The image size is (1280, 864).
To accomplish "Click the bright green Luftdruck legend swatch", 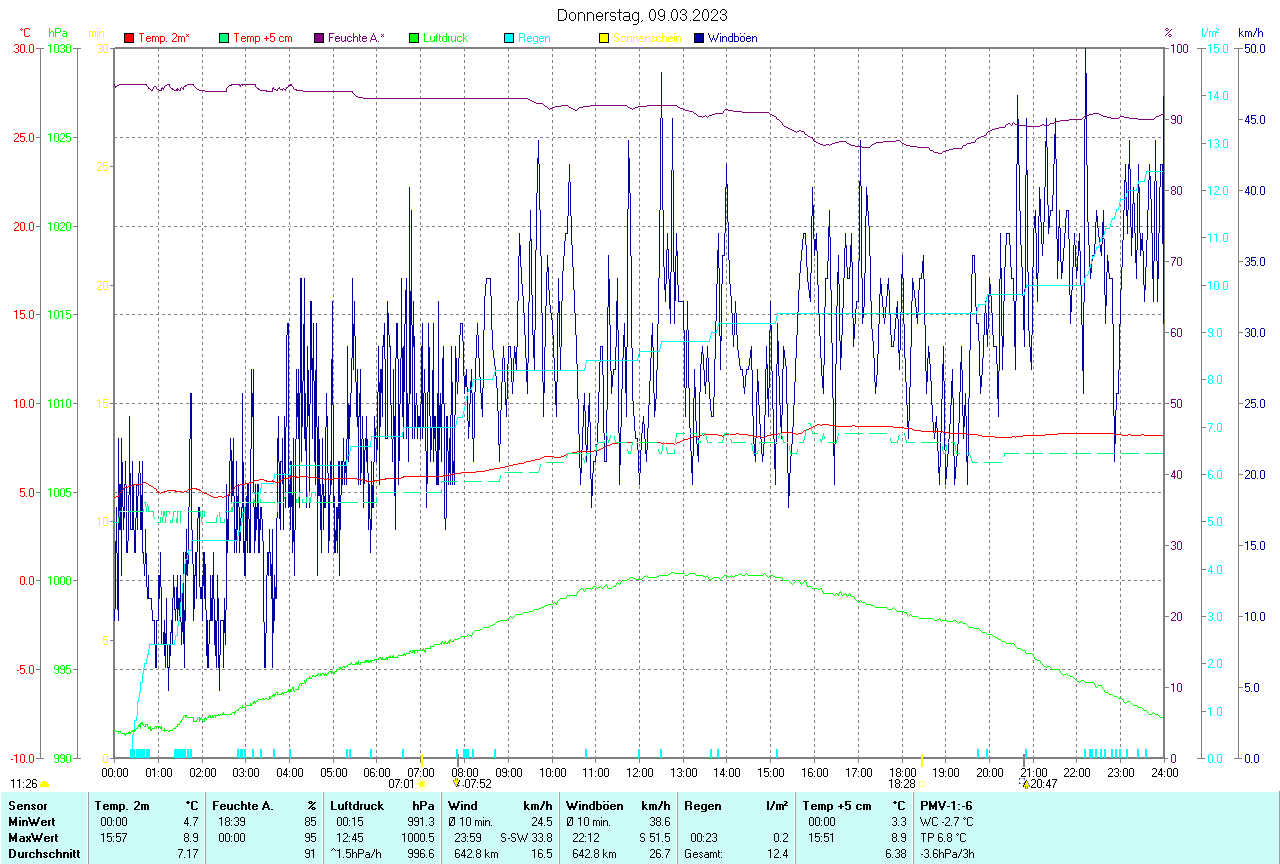I will [414, 38].
